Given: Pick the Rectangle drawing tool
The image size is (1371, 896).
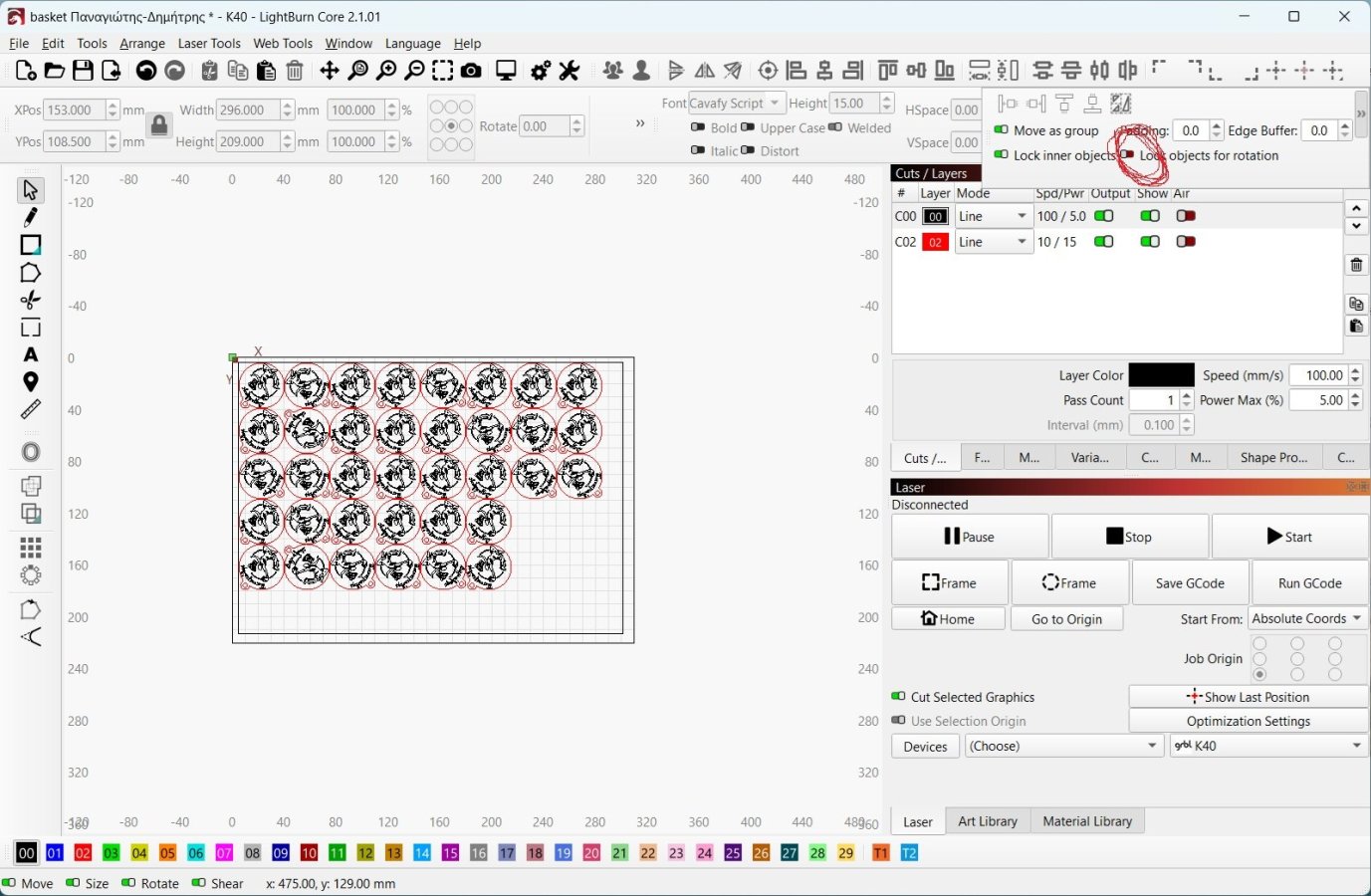Looking at the screenshot, I should (x=31, y=245).
